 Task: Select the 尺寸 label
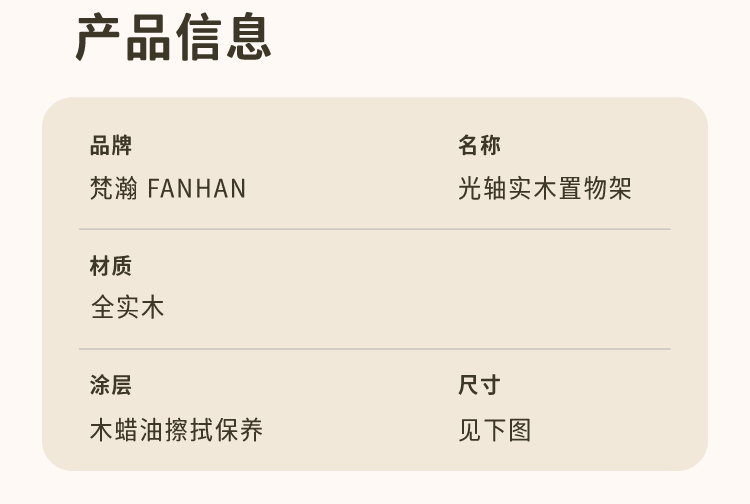pyautogui.click(x=479, y=385)
